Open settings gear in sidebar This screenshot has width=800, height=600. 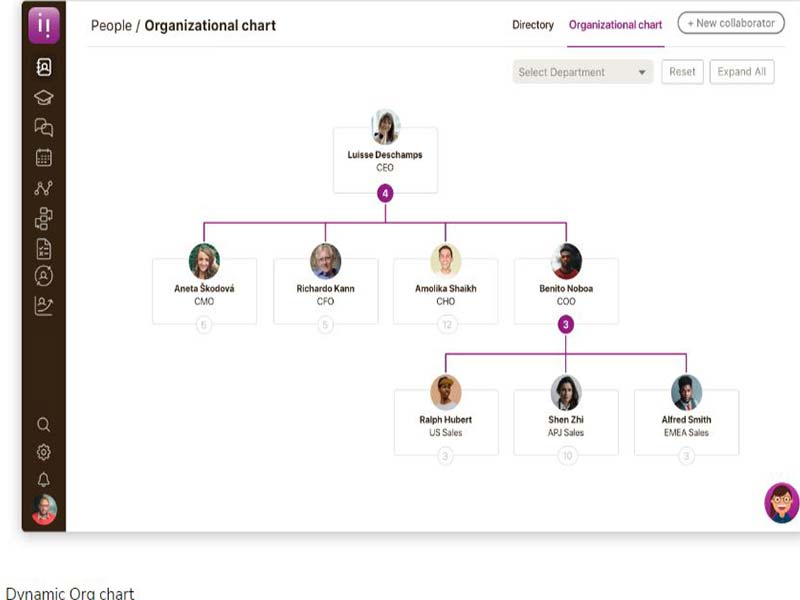click(x=43, y=452)
